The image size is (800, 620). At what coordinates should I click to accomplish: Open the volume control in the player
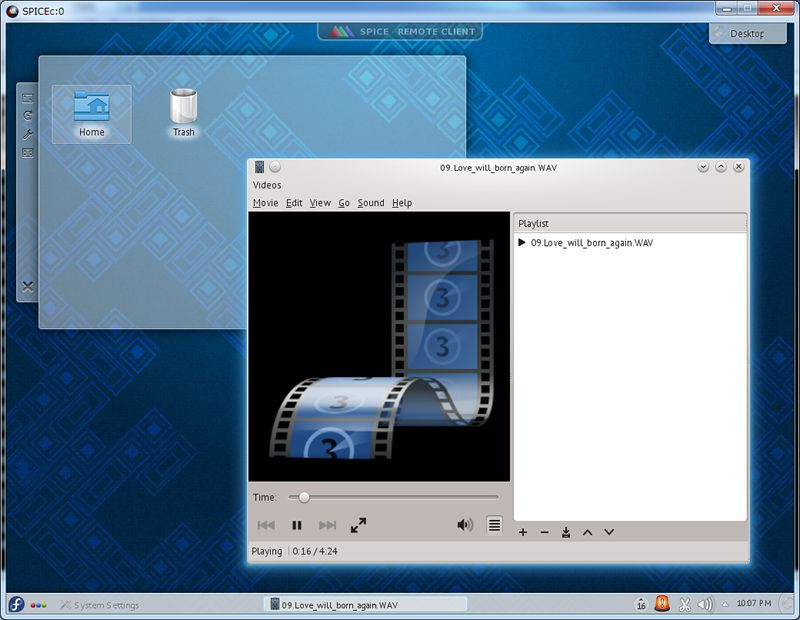coord(464,522)
